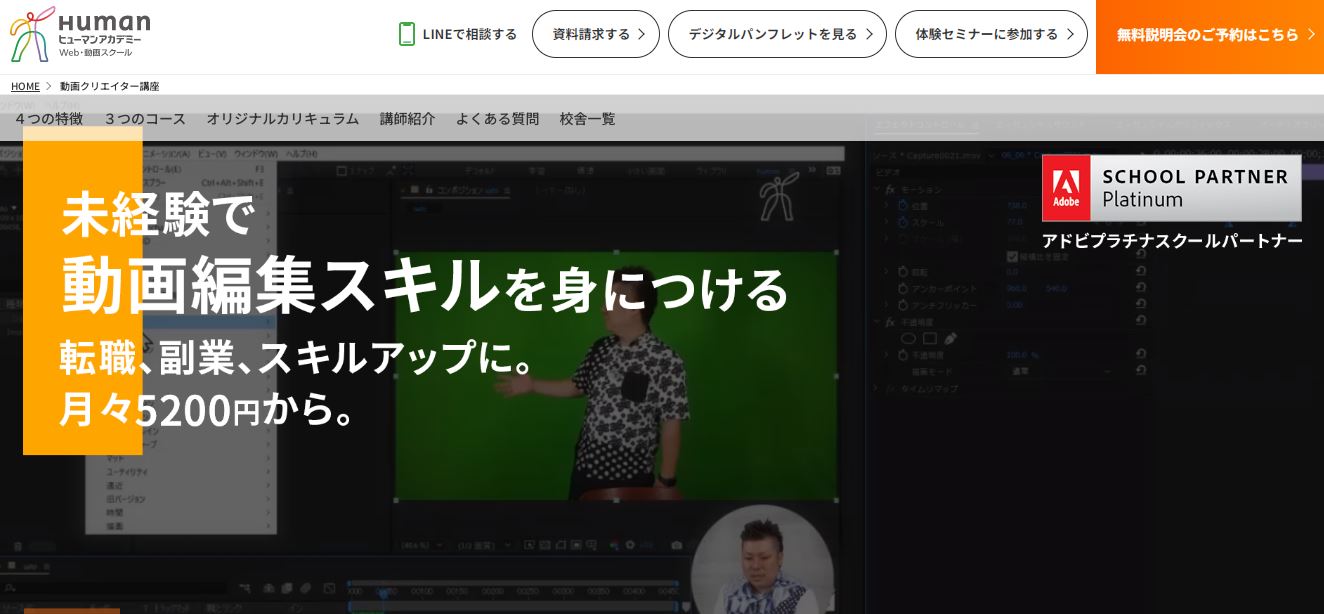Open the LINEで相談する link

click(458, 34)
